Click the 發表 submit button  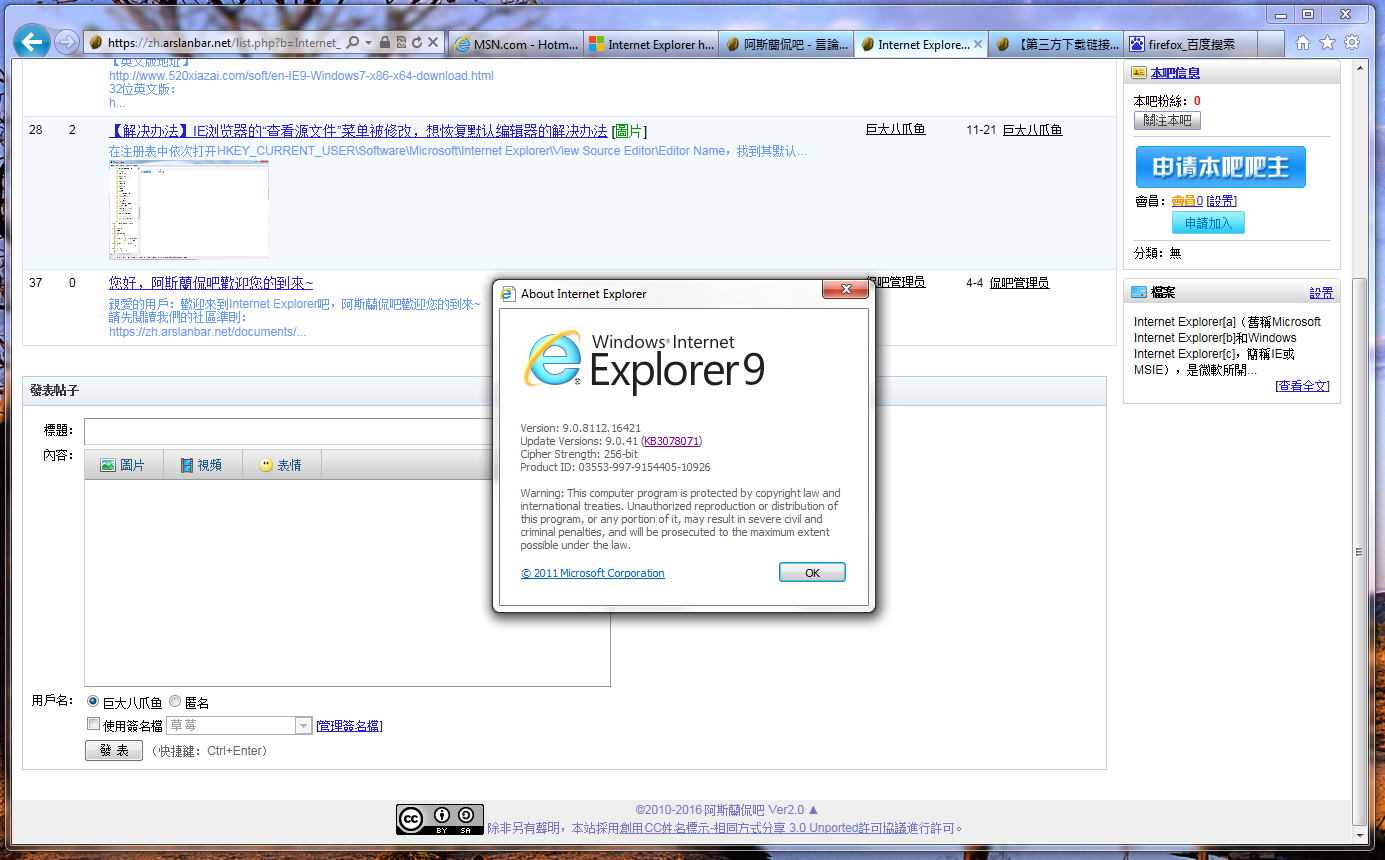click(114, 751)
